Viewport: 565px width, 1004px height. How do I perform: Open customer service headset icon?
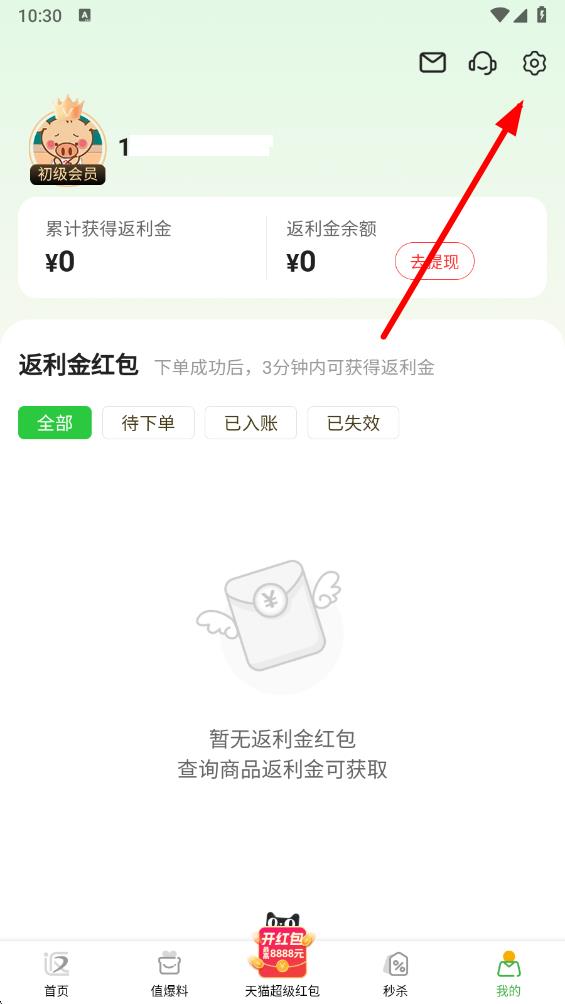pos(482,63)
